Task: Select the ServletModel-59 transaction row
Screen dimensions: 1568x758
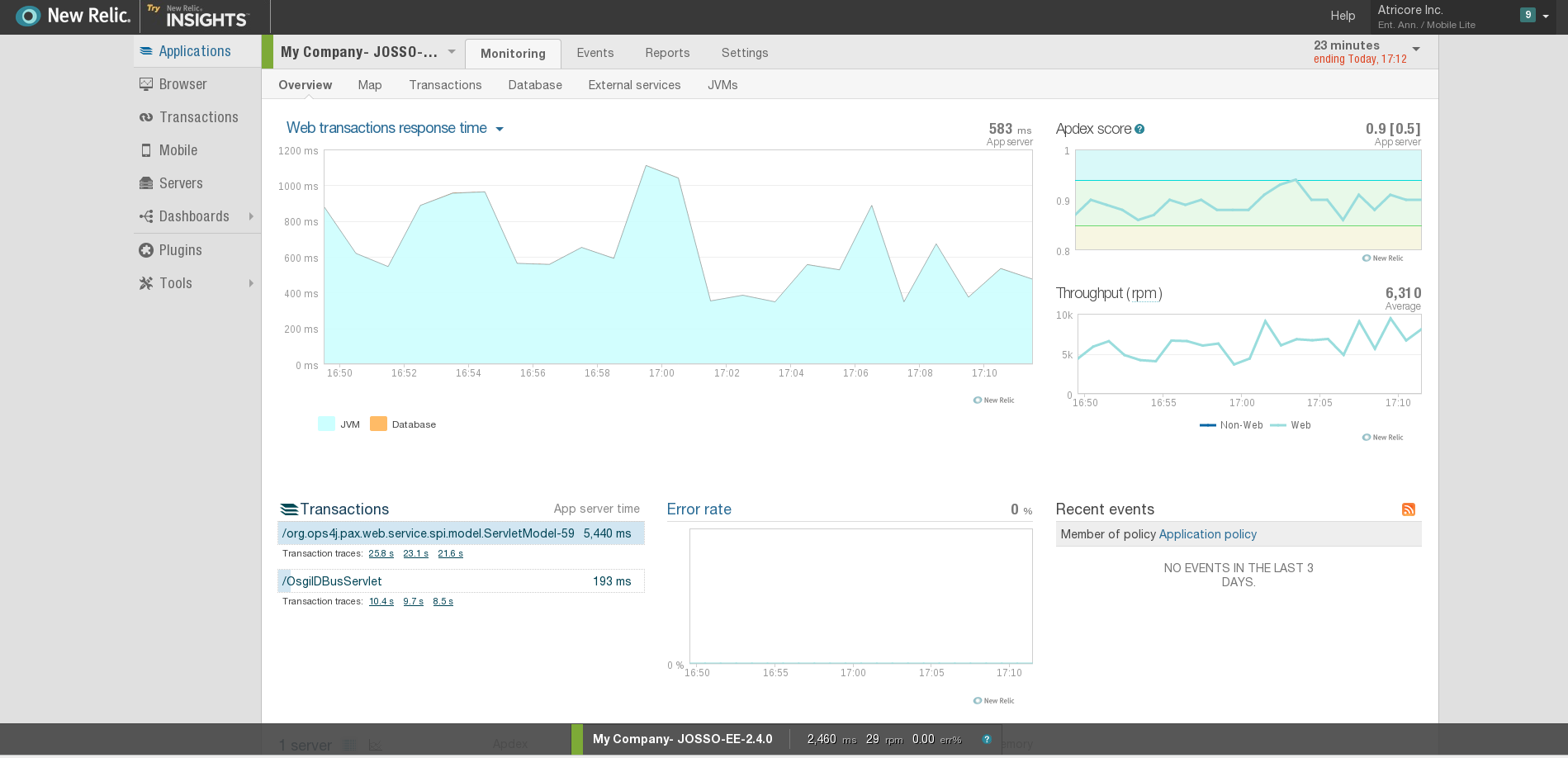Action: [x=461, y=533]
